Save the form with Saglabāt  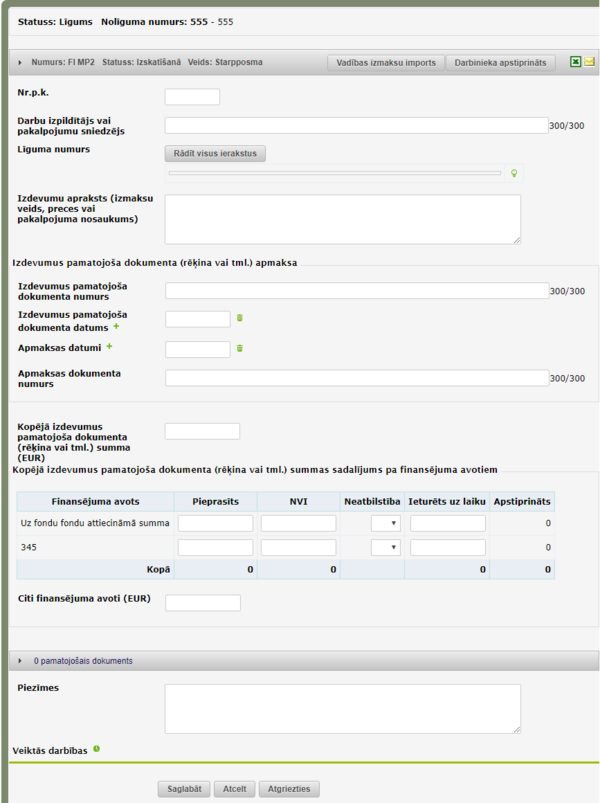click(184, 789)
